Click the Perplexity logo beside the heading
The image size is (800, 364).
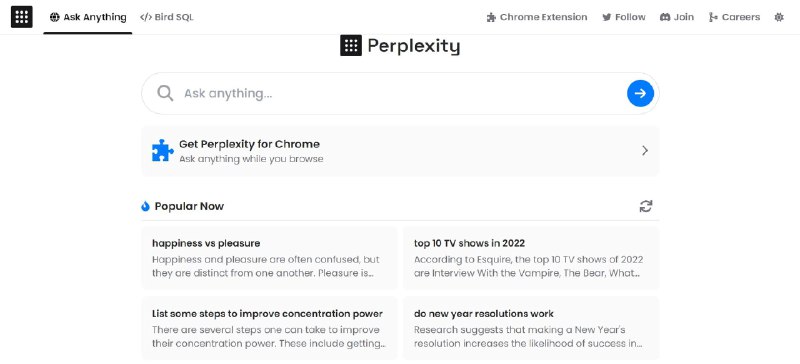[351, 46]
